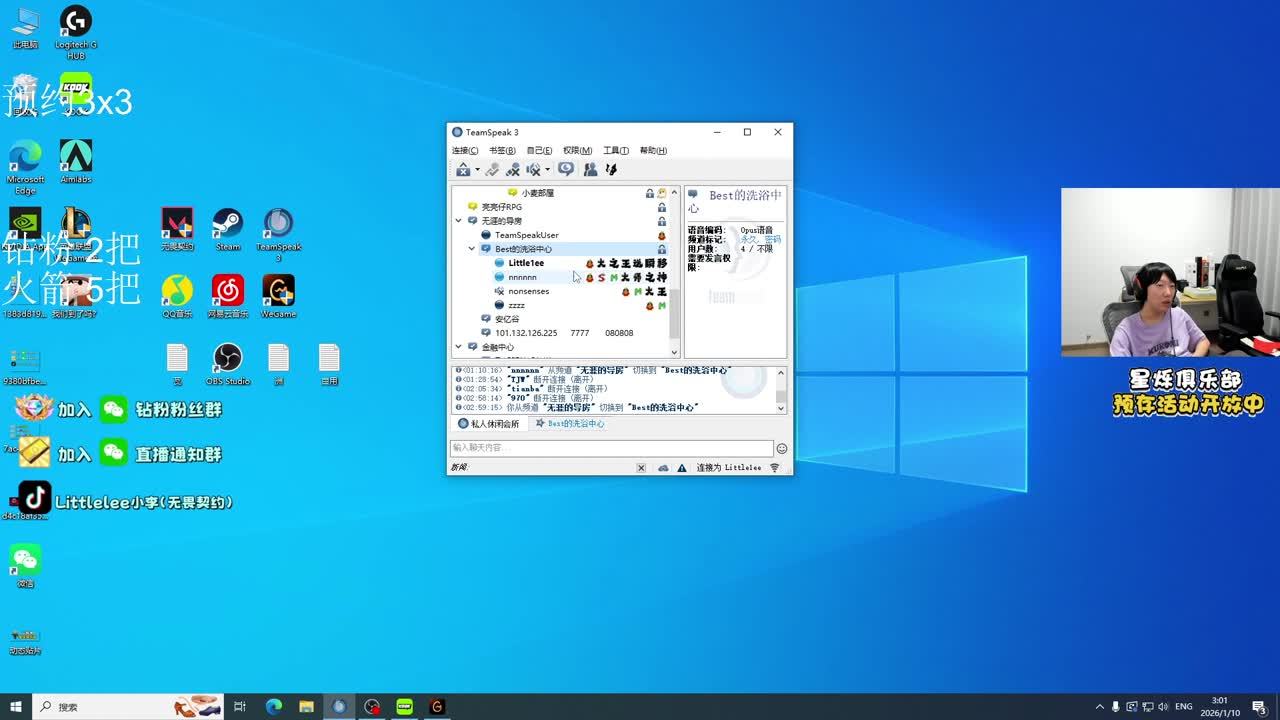Viewport: 1280px width, 720px height.
Task: Collapse the Best的洗浴中心 channel
Action: point(472,249)
